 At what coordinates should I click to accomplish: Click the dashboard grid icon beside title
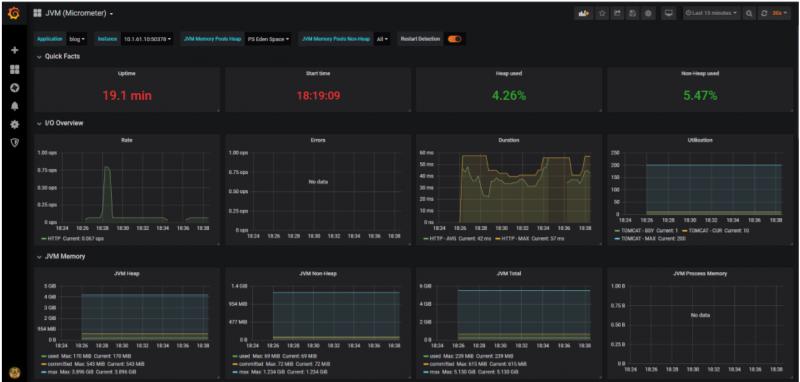click(x=37, y=13)
